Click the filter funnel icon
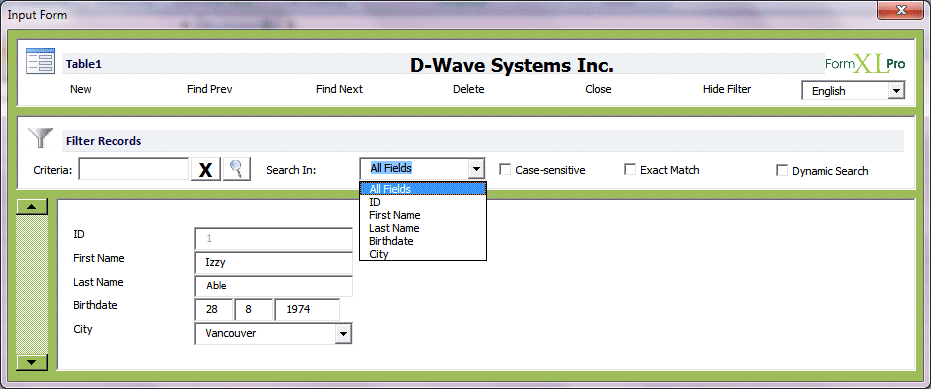Viewport: 931px width, 389px height. pos(40,137)
